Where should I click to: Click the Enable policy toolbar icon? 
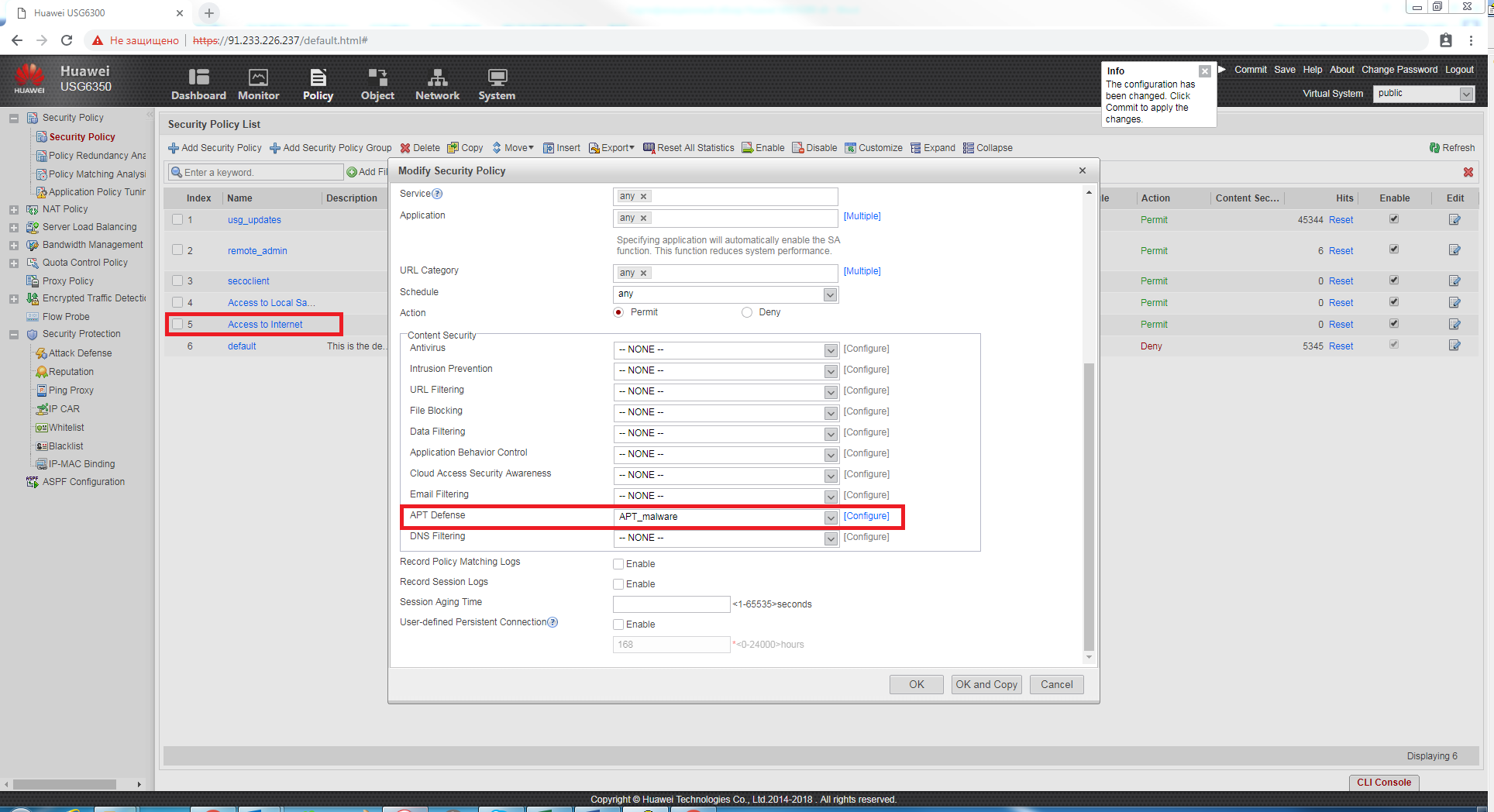(748, 148)
